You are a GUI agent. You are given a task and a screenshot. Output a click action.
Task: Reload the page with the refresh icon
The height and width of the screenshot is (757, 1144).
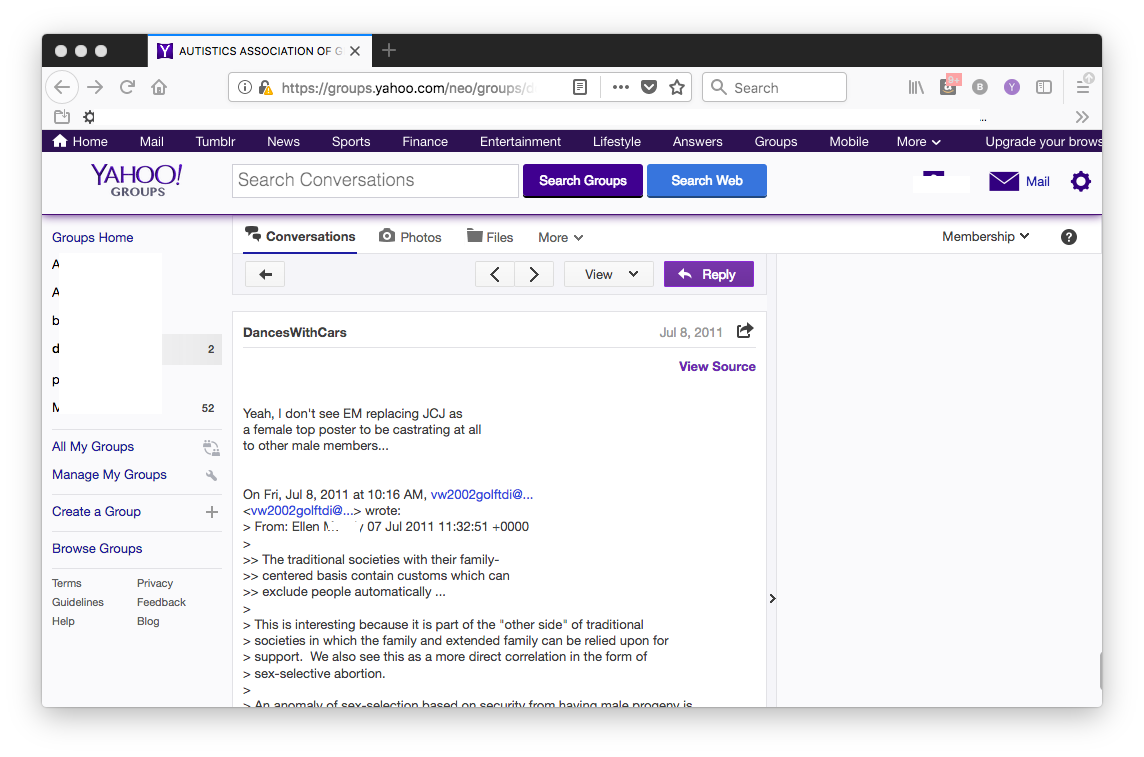[127, 88]
